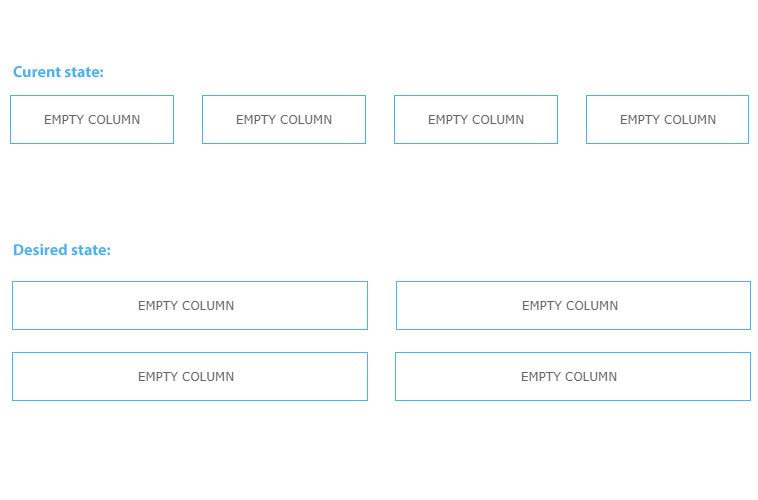Click 'EMPTY COLUMN' label in upper-right Desired box
758x500 pixels.
[x=569, y=306]
